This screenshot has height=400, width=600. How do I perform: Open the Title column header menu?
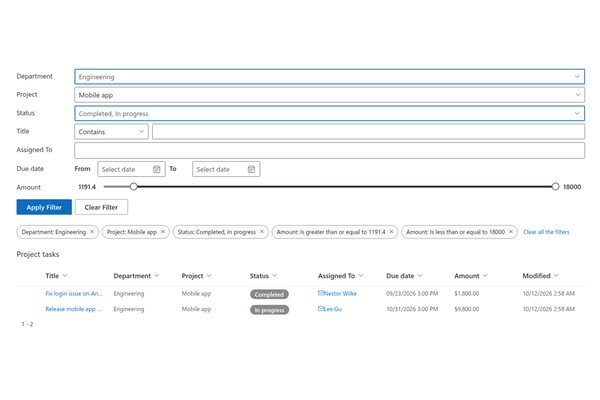point(56,276)
